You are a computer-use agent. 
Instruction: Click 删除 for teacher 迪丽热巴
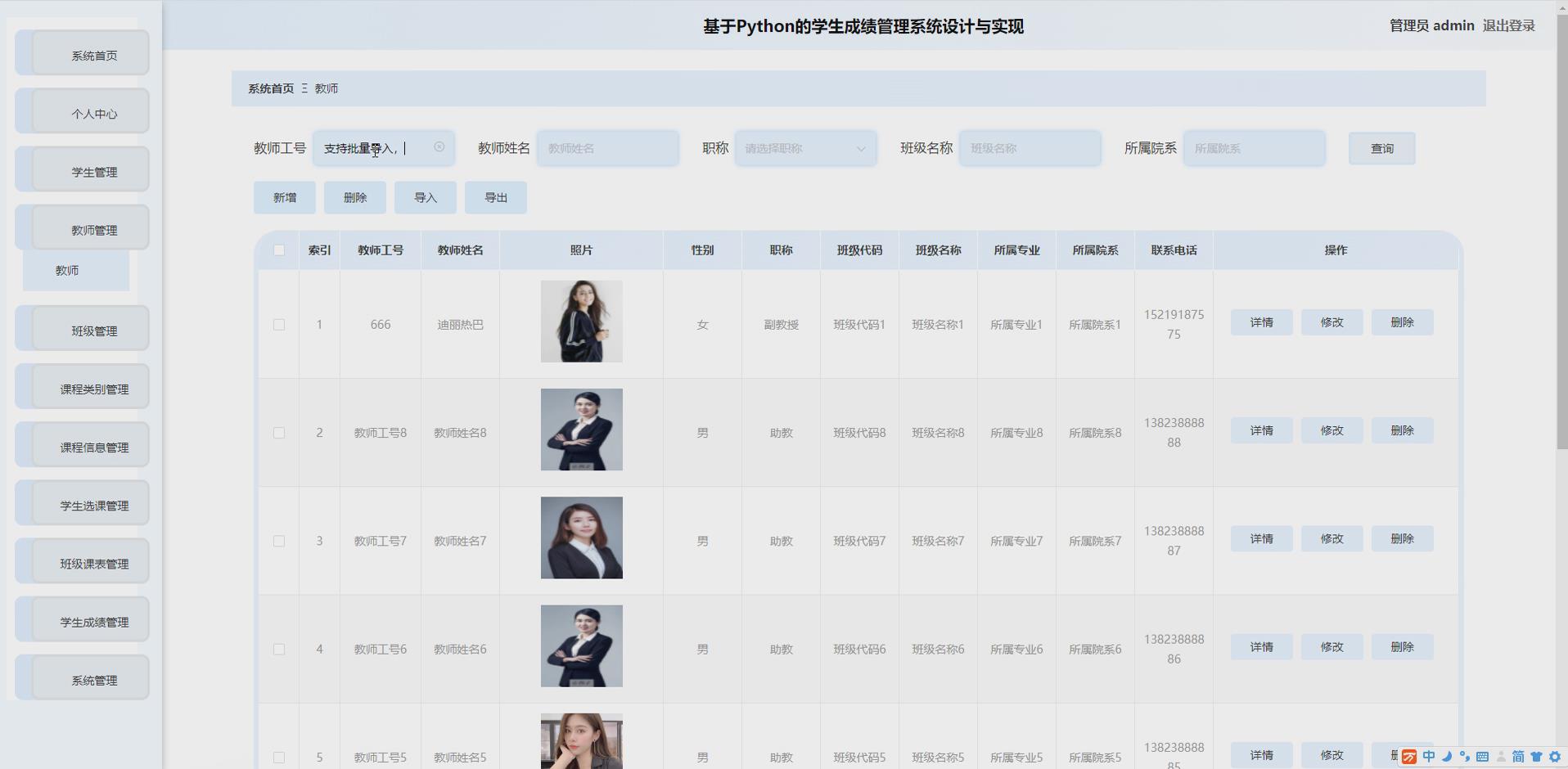tap(1402, 322)
